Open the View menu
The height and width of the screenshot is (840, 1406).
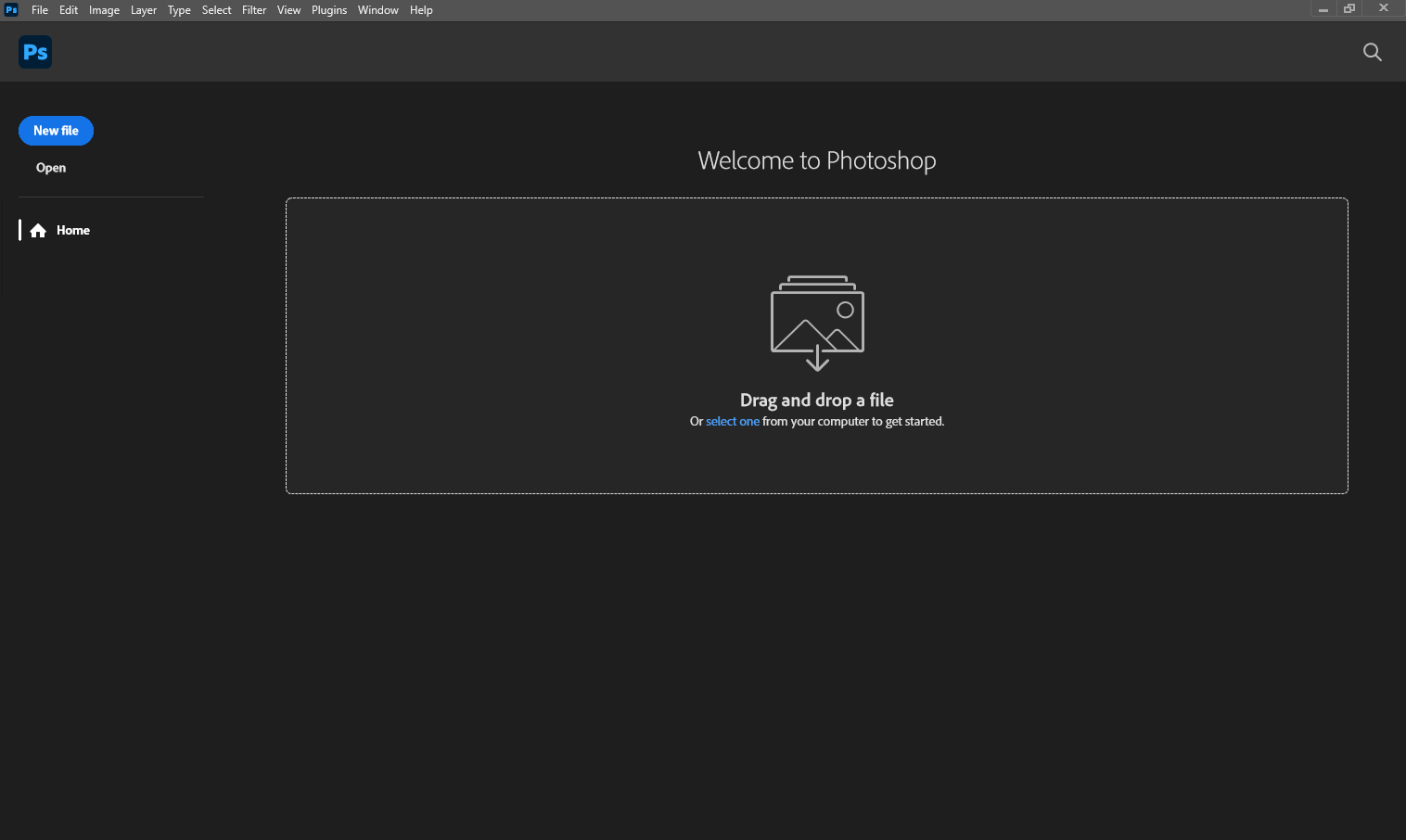(288, 10)
